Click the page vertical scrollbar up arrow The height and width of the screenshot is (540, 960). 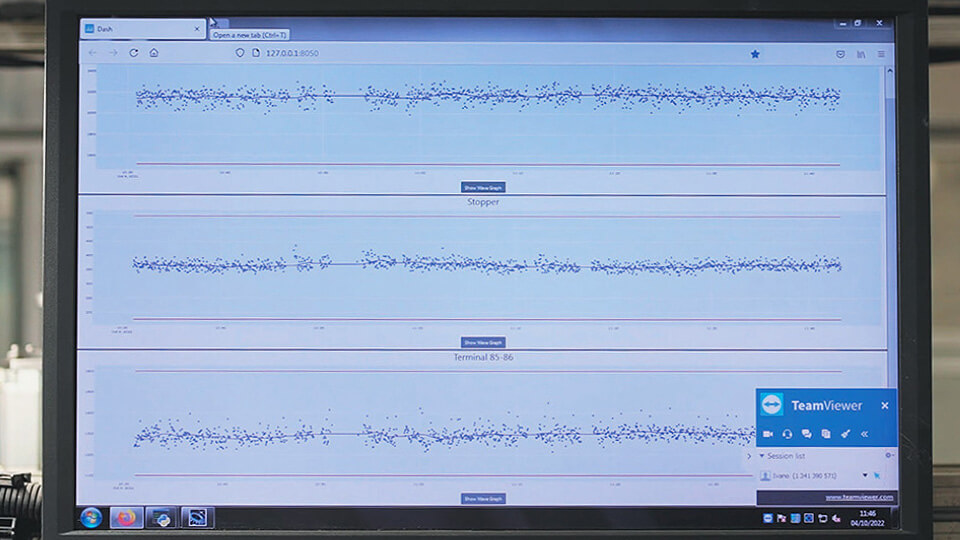[x=890, y=71]
